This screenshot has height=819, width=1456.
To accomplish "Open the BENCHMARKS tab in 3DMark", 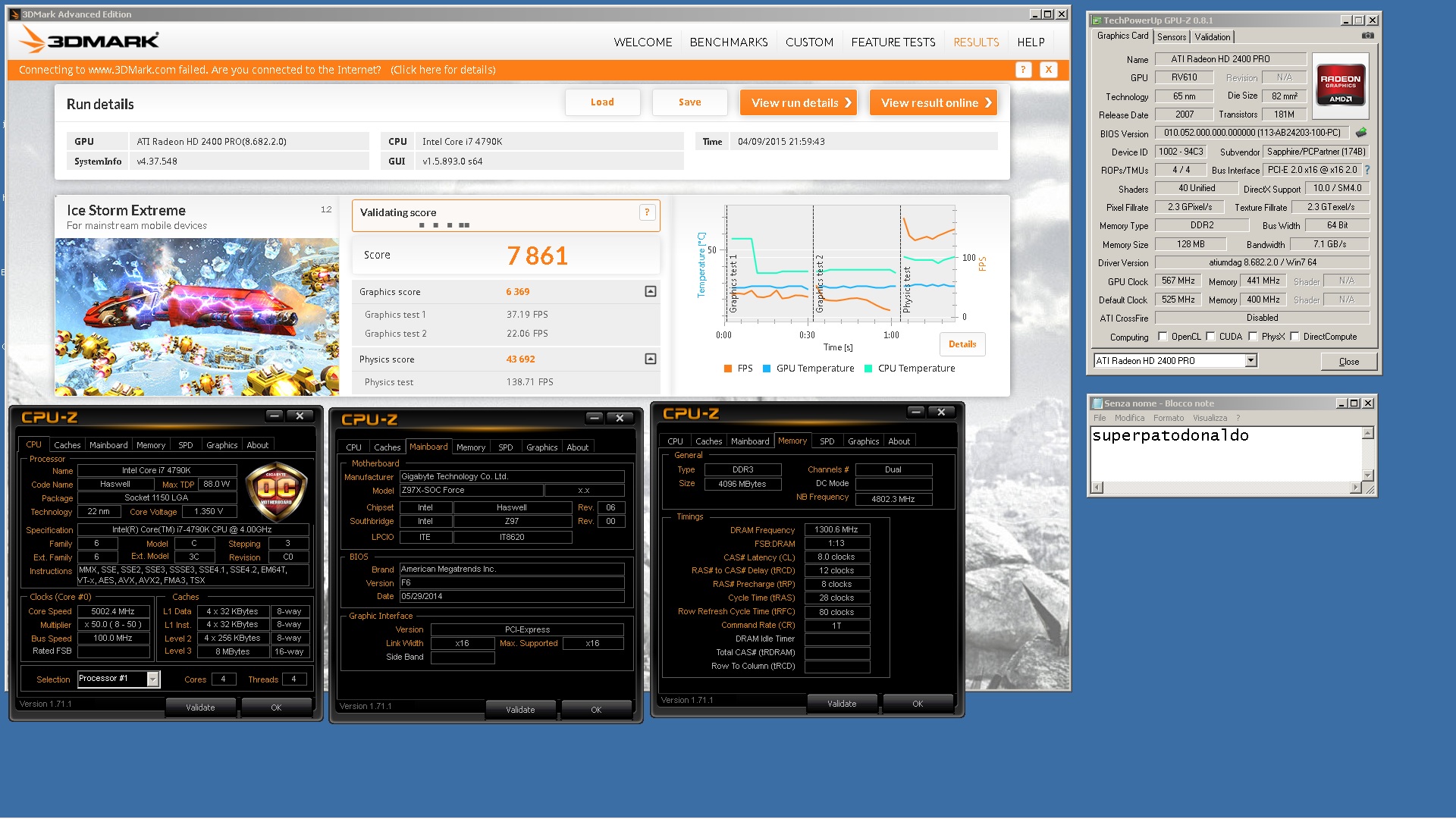I will (728, 42).
